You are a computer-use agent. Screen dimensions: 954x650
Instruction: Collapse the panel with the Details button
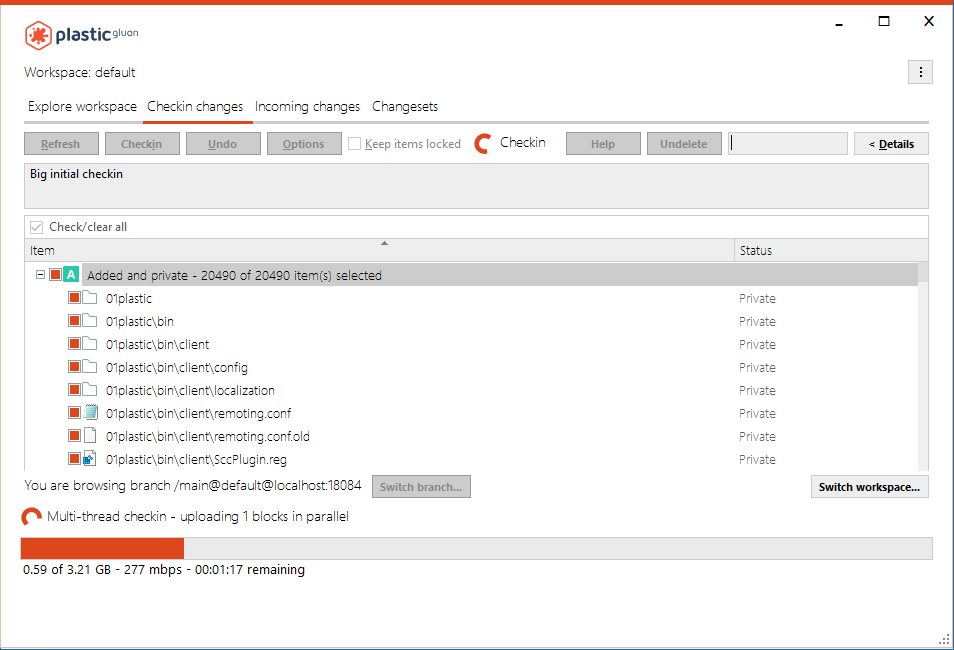(x=890, y=143)
